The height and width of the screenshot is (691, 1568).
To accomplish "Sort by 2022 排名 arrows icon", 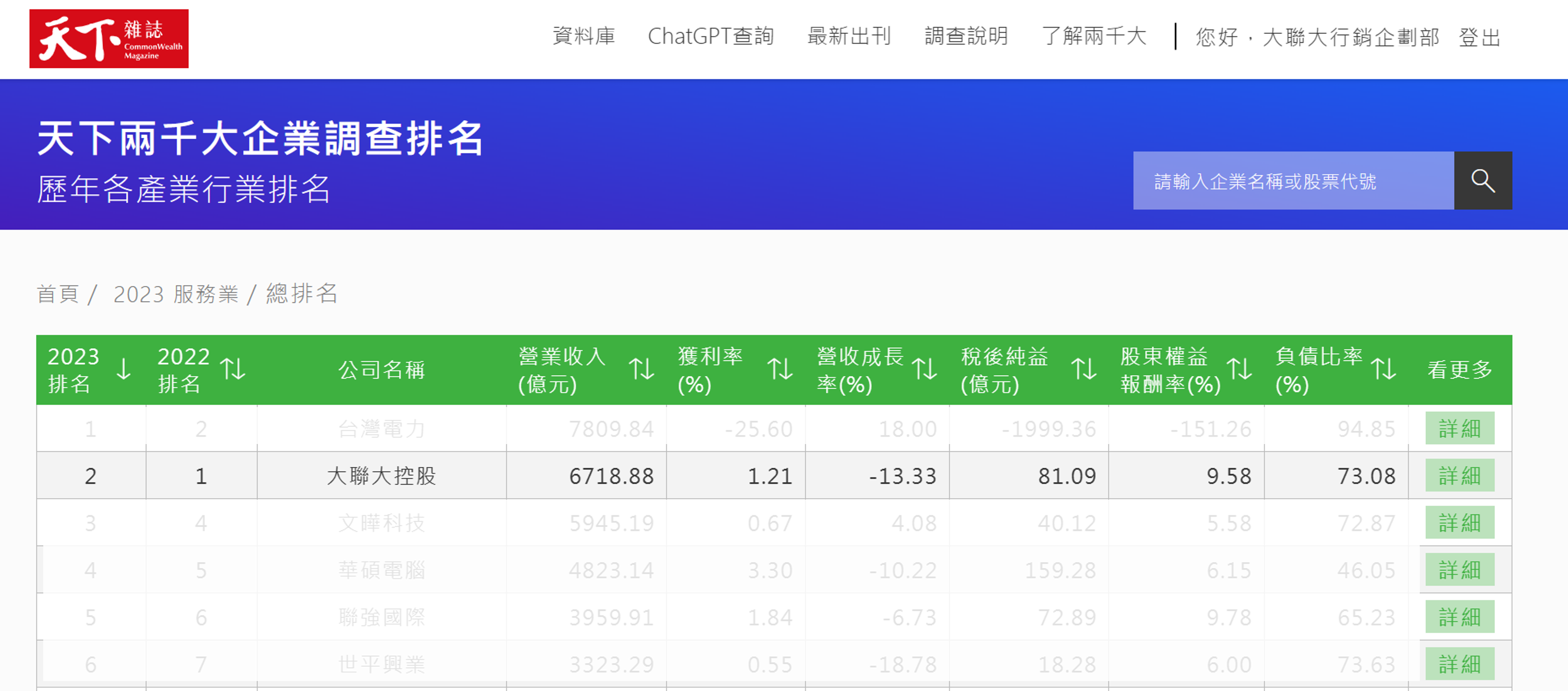I will coord(233,369).
